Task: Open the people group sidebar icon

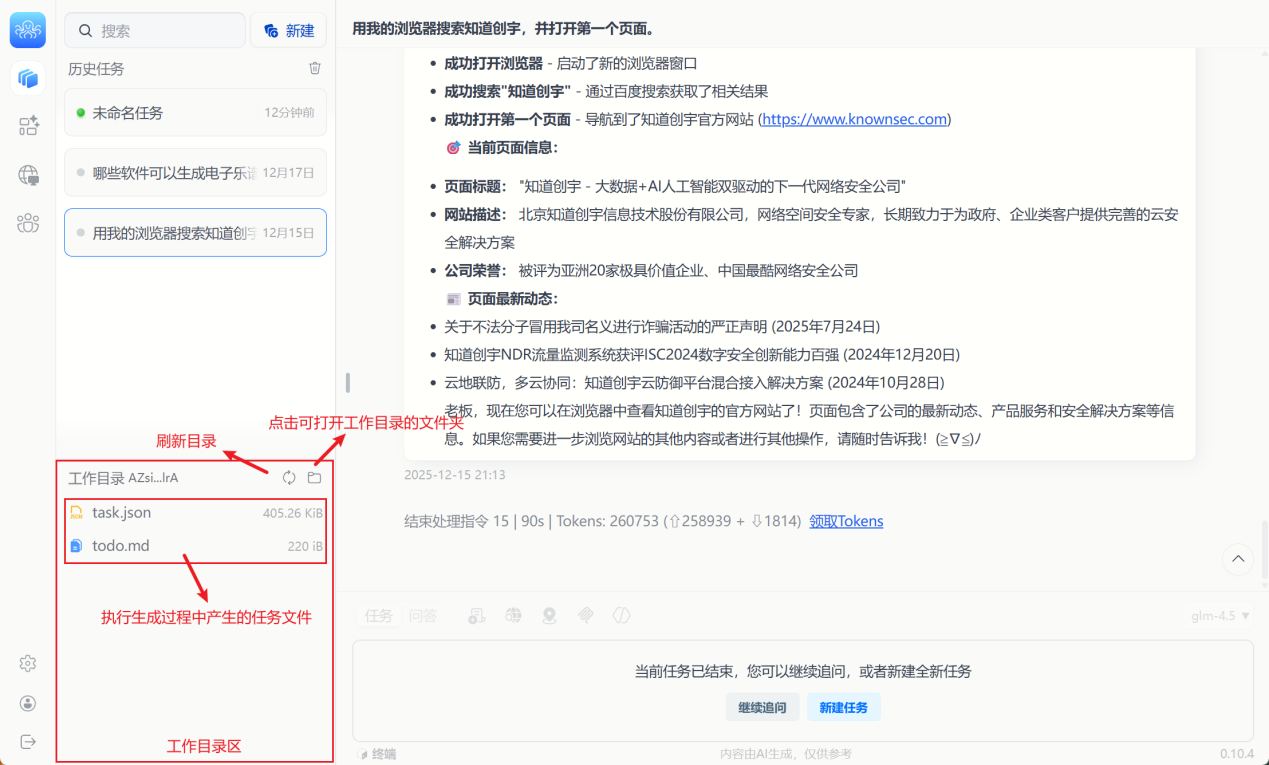Action: tap(28, 223)
